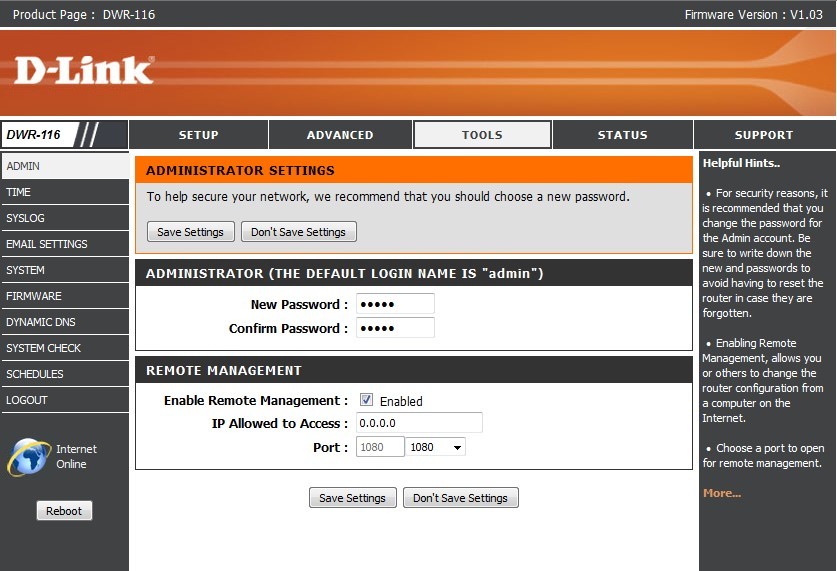The width and height of the screenshot is (837, 571).
Task: Select ADMIN in the sidebar
Action: pyautogui.click(x=65, y=166)
